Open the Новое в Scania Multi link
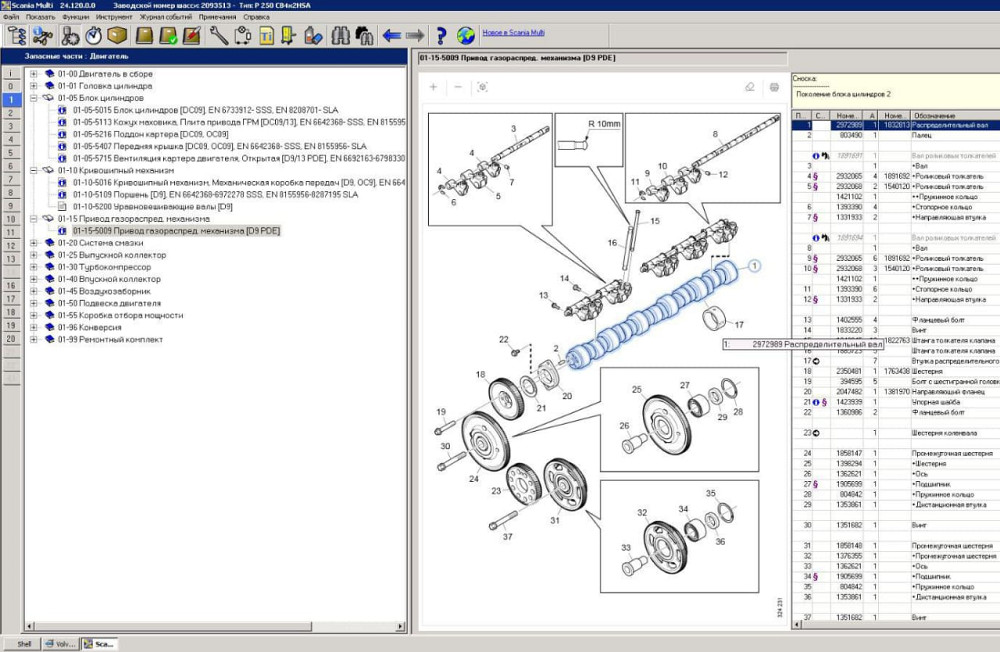The image size is (1000, 652). coord(513,32)
